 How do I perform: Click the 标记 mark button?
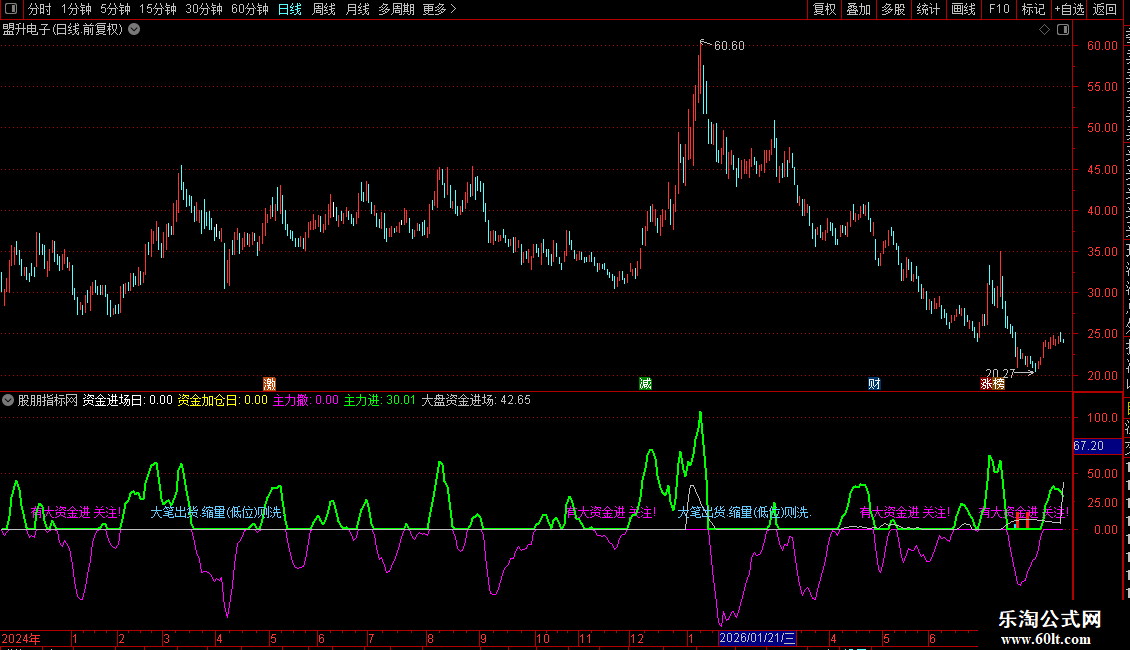click(x=1033, y=9)
